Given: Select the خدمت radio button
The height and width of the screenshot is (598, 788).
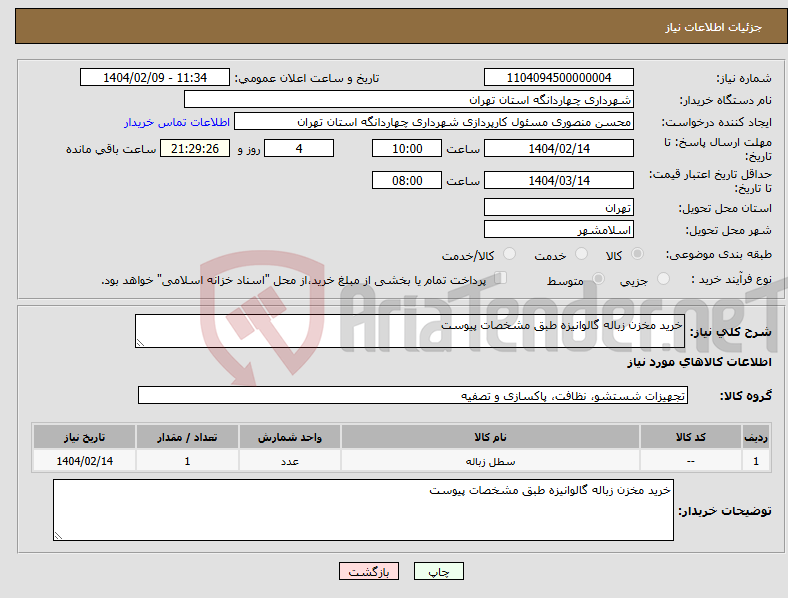Looking at the screenshot, I should tap(581, 254).
